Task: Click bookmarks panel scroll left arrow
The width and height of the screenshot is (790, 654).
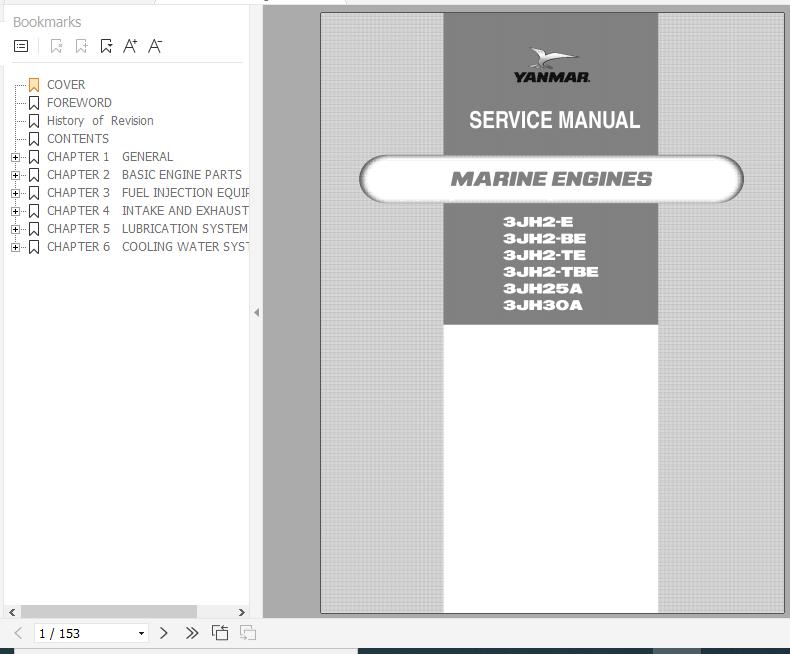Action: [12, 612]
